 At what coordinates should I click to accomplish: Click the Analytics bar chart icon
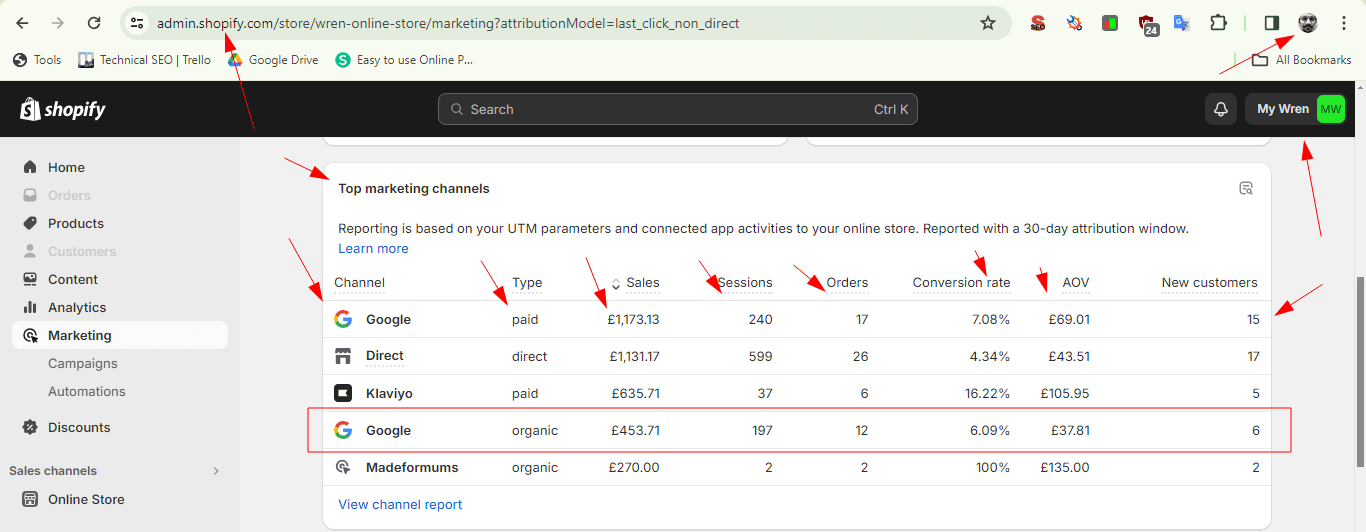(30, 307)
